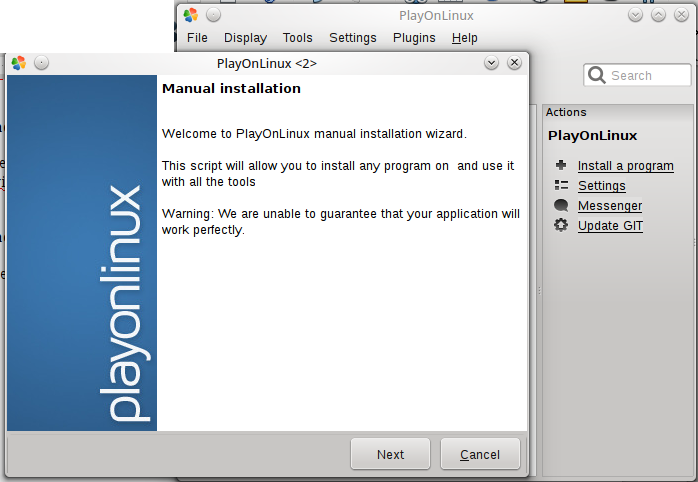Click the plus icon beside Install a program

point(561,165)
